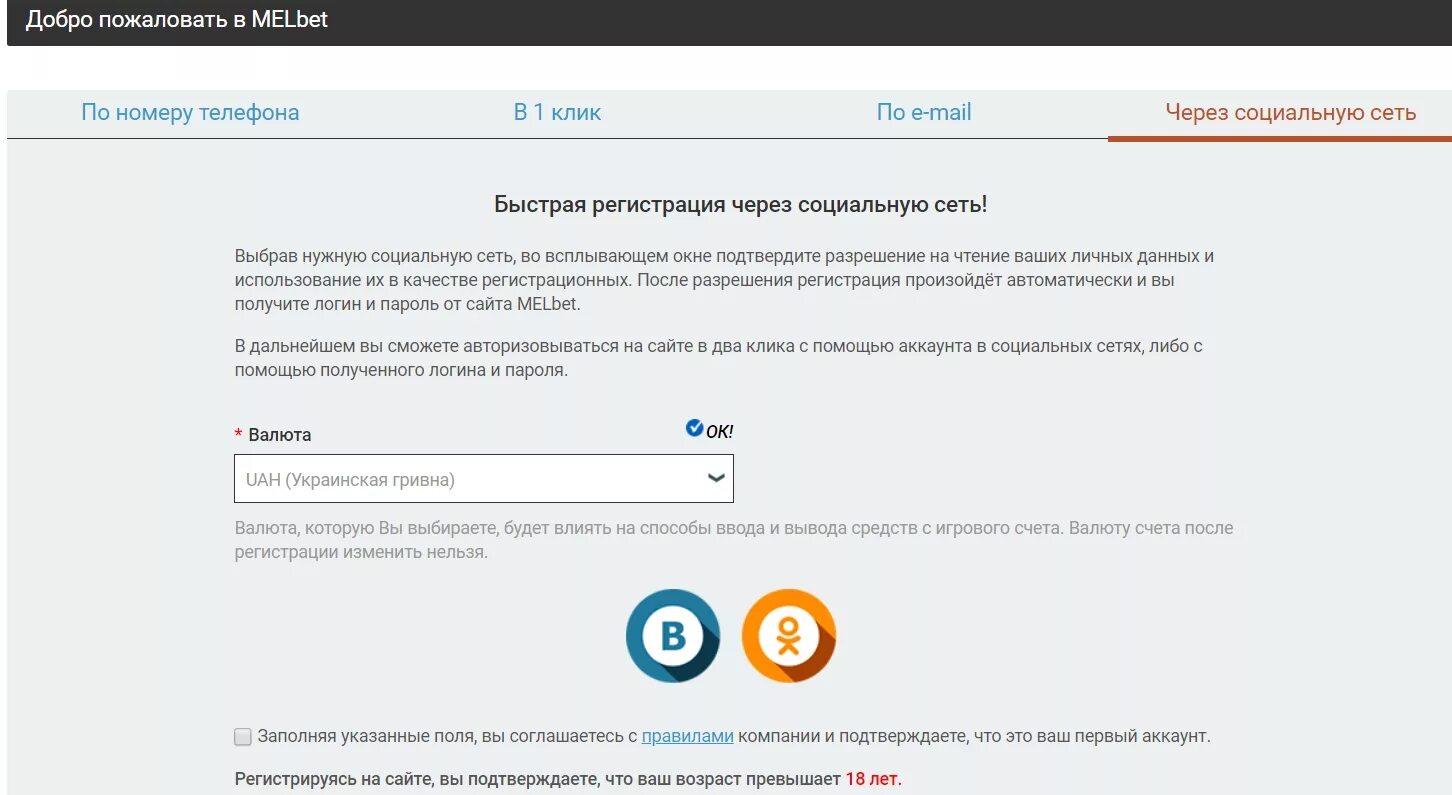
Task: Click the blue OK checkmark icon
Action: pyautogui.click(x=694, y=428)
